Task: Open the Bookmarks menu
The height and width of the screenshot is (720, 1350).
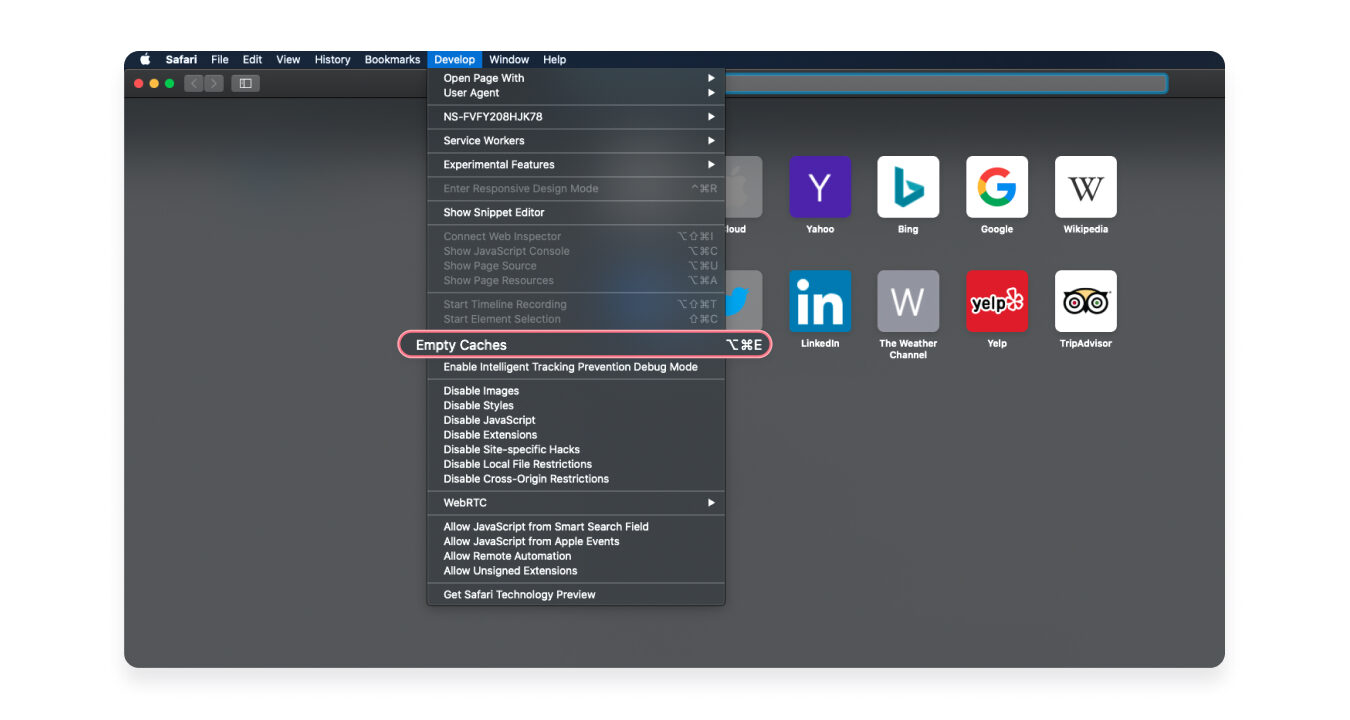Action: point(392,59)
